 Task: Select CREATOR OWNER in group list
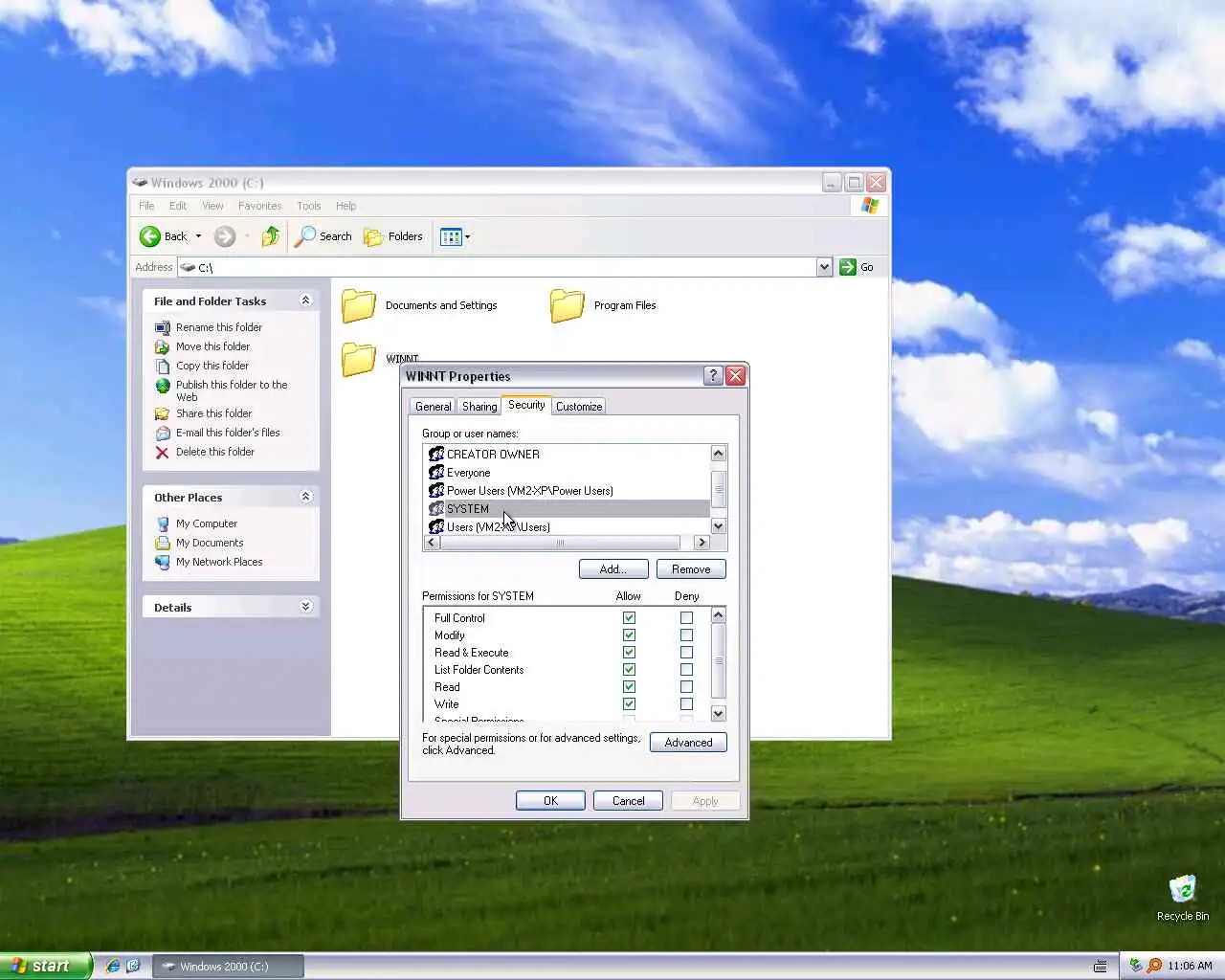[x=567, y=455]
